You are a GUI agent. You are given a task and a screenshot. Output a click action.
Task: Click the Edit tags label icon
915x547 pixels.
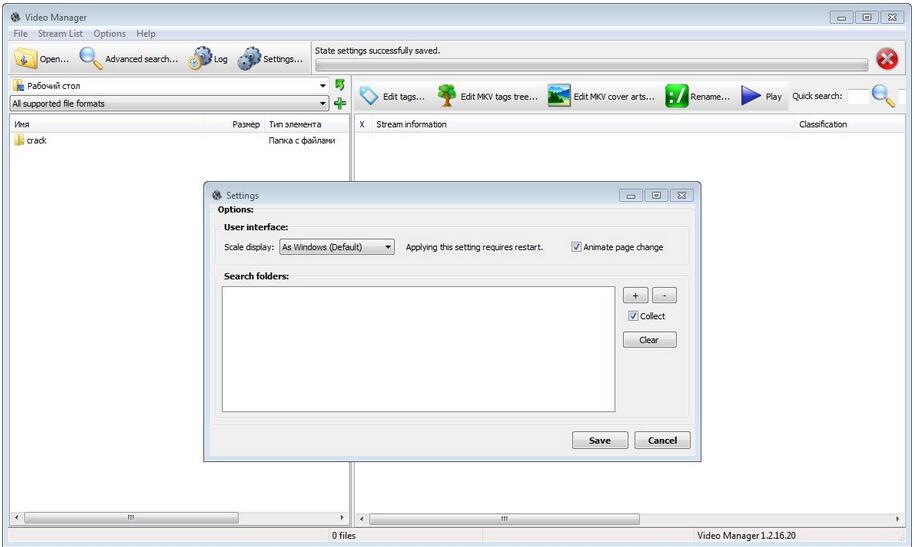(369, 96)
